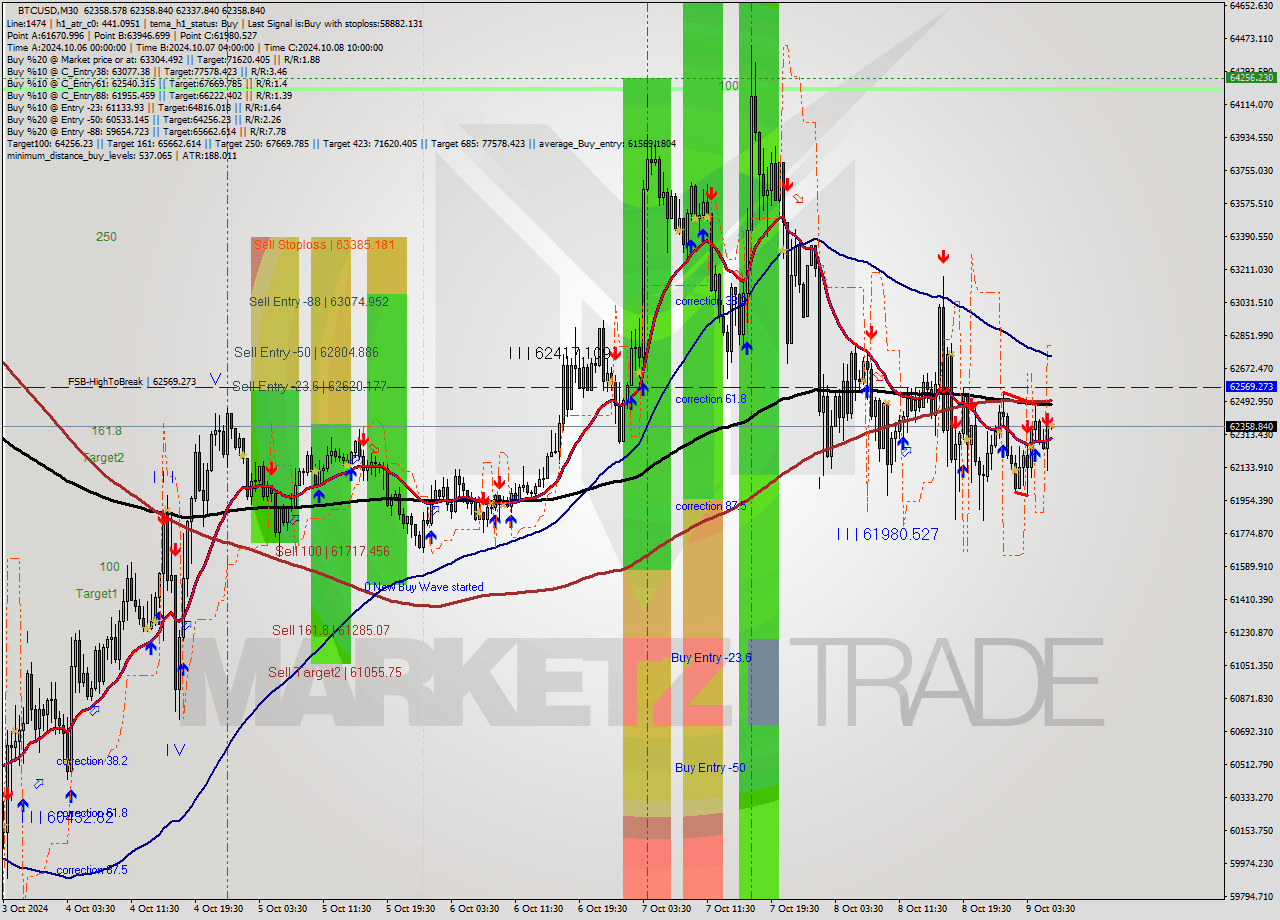1280x920 pixels.
Task: Click the green 64256.230 price tag on axis
Action: coord(1251,77)
